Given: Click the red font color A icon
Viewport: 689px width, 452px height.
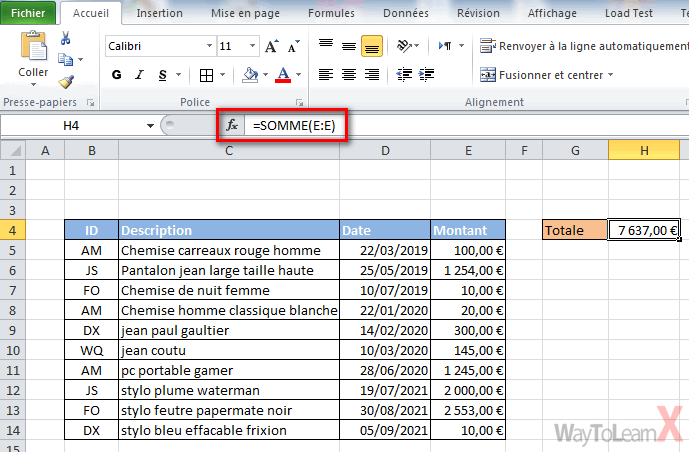Looking at the screenshot, I should pos(283,75).
